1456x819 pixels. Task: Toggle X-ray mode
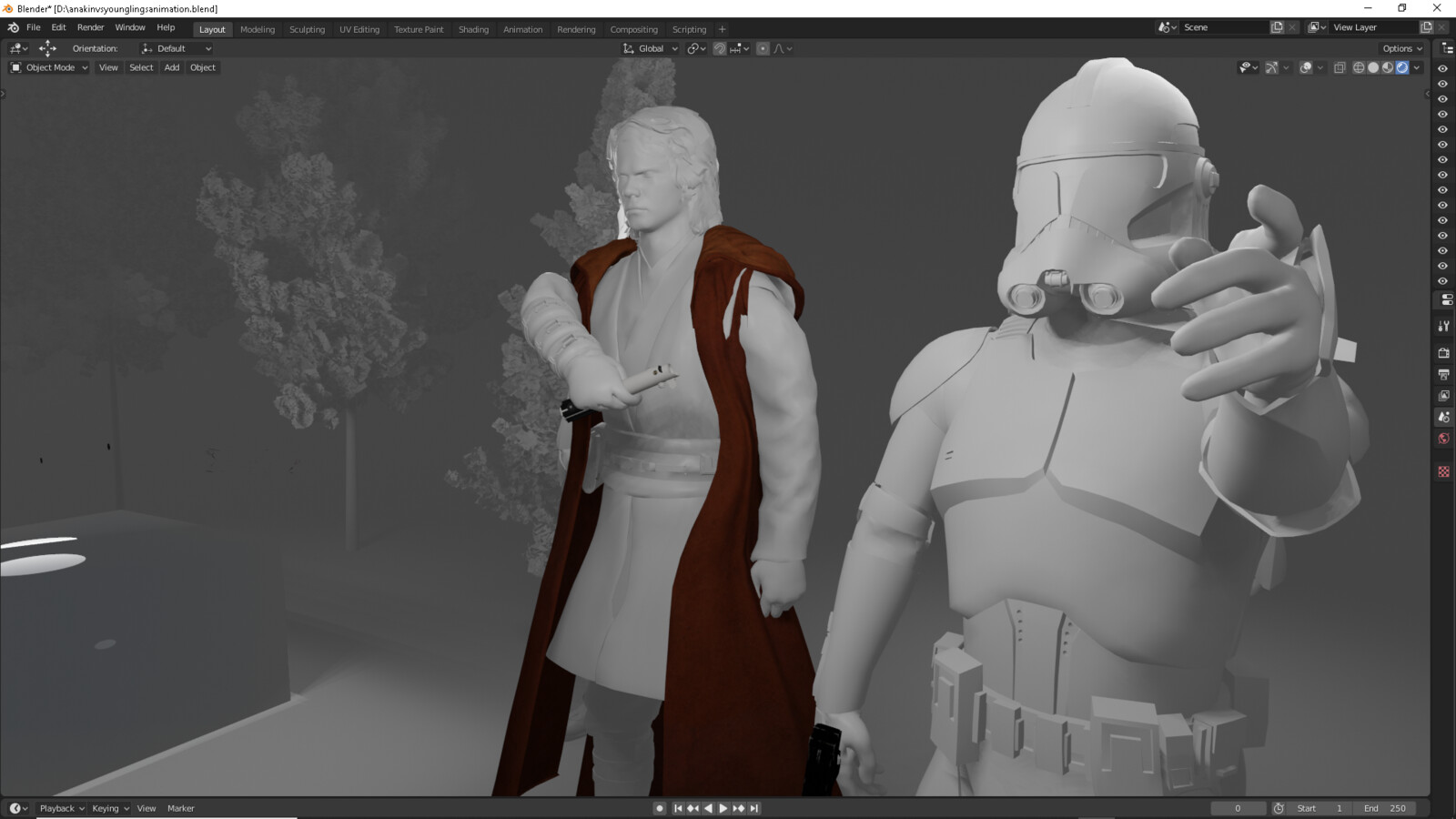point(1340,67)
